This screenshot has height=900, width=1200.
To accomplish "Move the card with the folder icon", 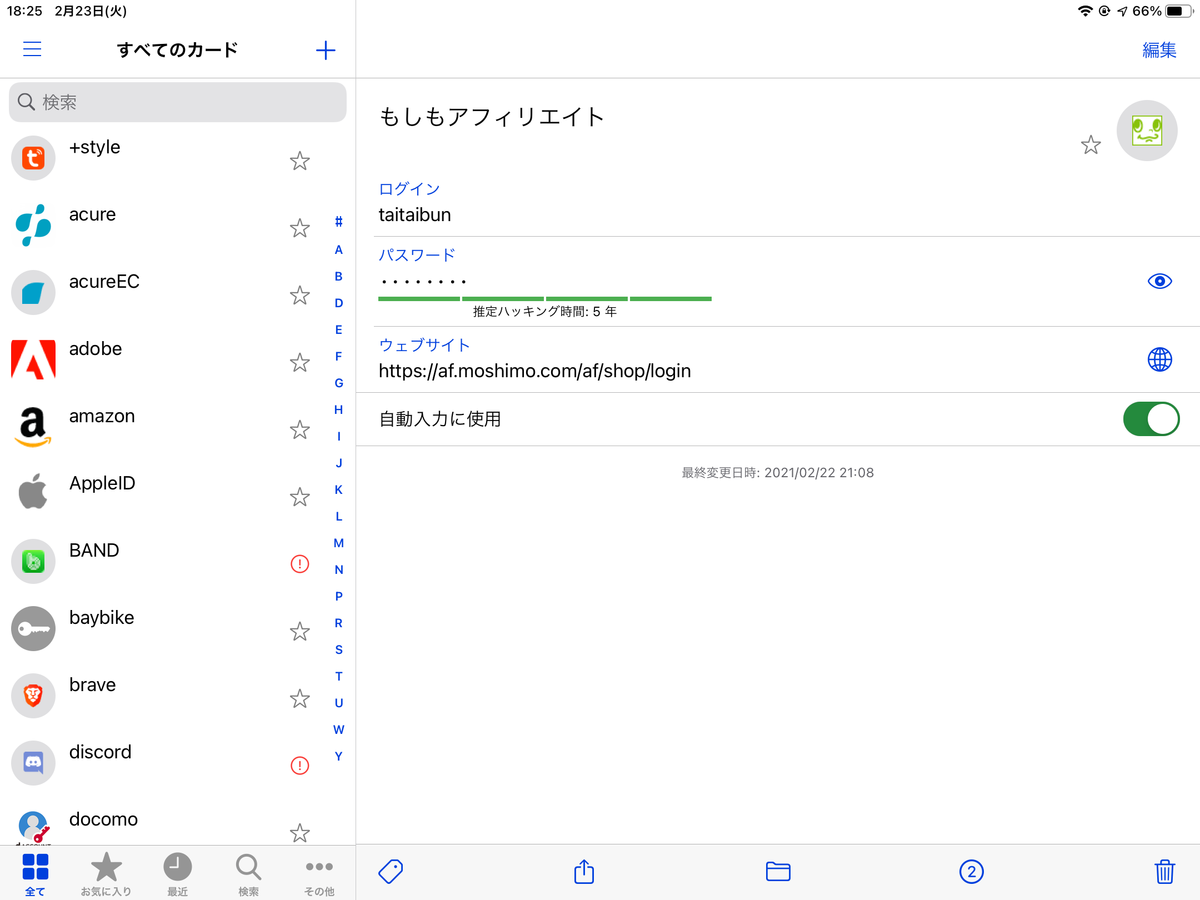I will (778, 871).
